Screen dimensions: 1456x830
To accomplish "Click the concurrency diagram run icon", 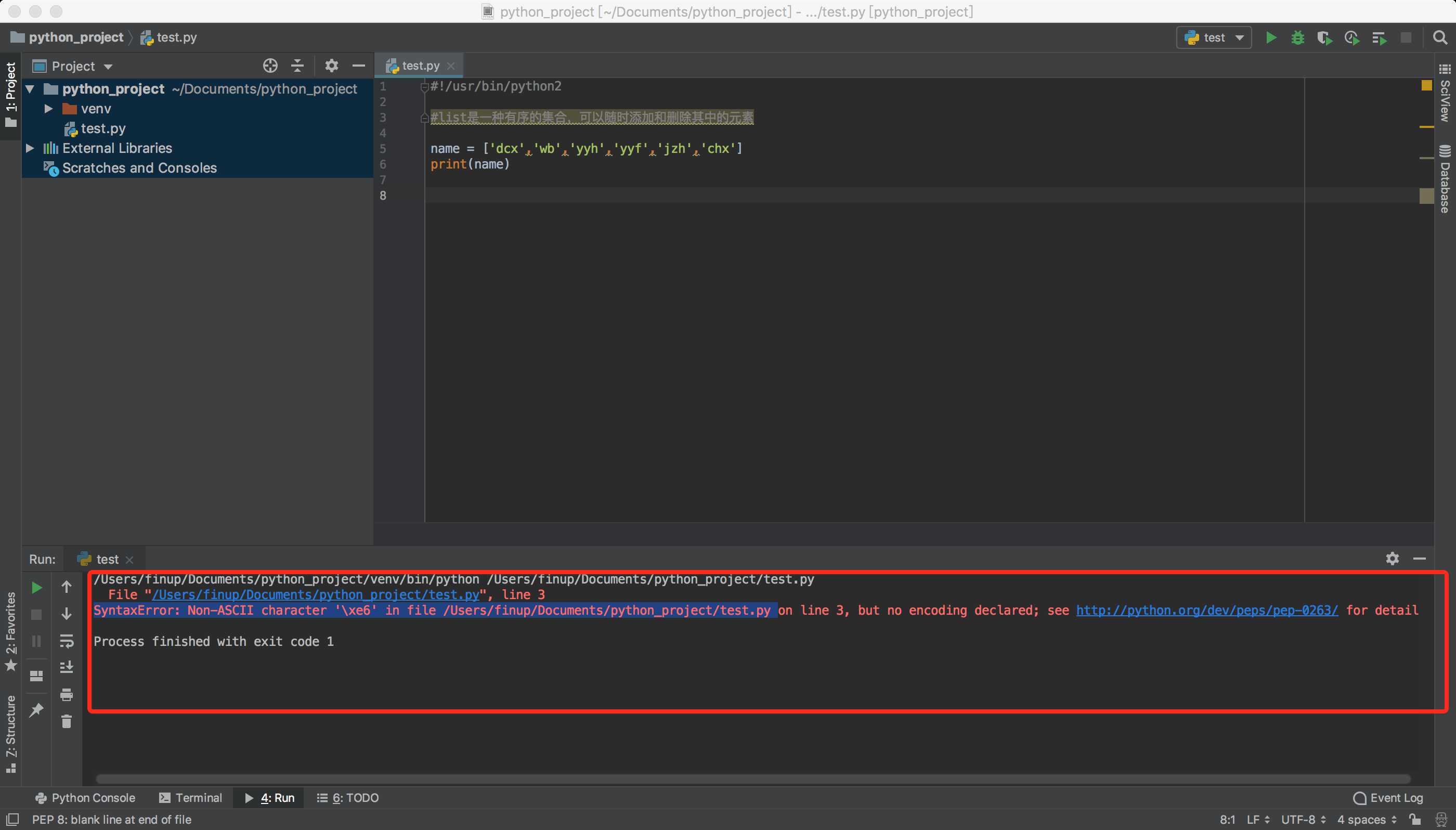I will pyautogui.click(x=1379, y=37).
